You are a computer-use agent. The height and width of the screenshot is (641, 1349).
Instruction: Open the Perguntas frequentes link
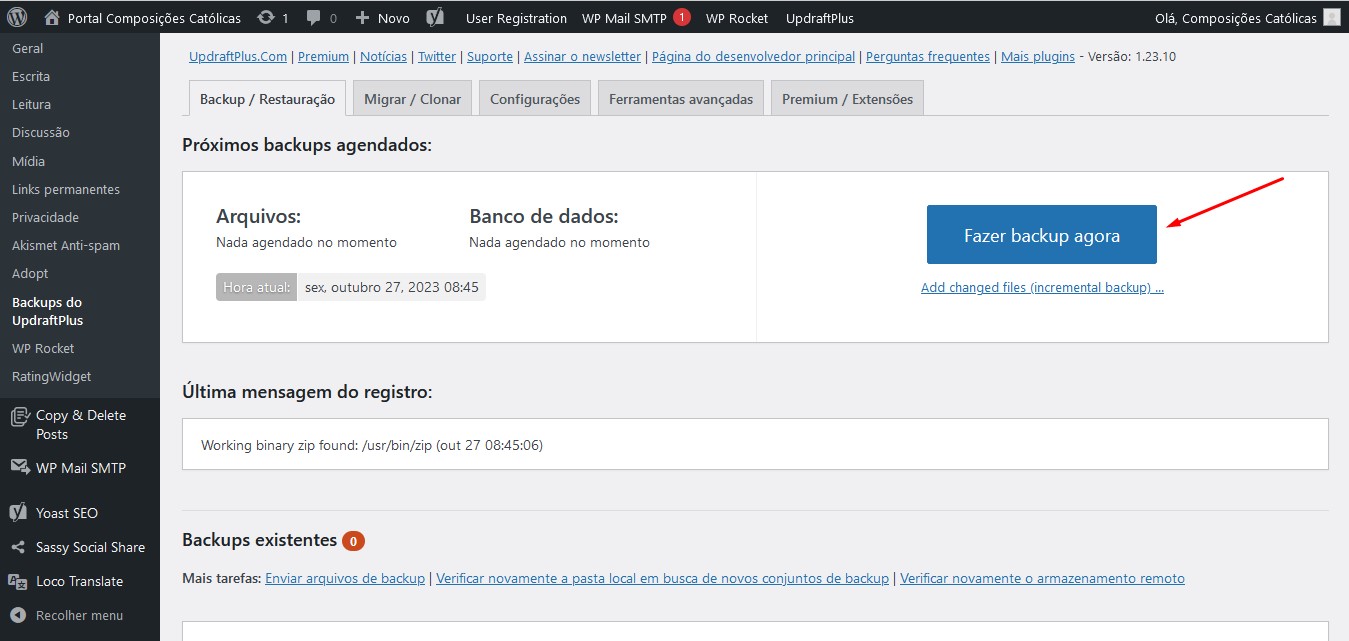pyautogui.click(x=928, y=57)
